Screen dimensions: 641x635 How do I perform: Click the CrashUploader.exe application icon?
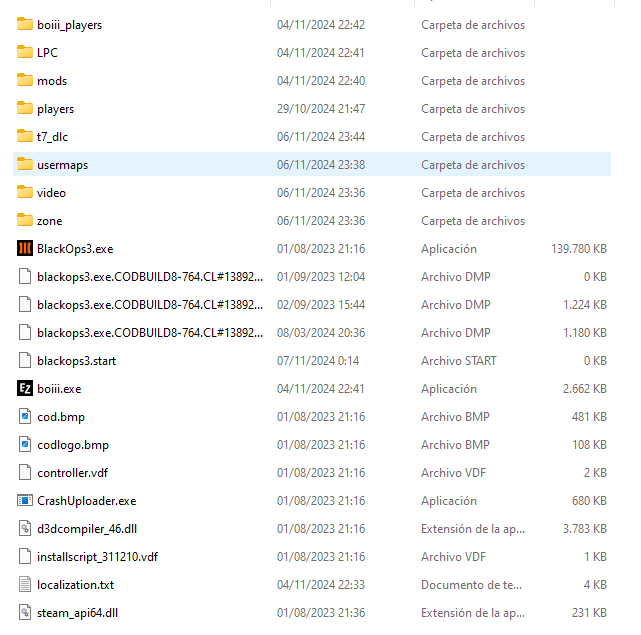coord(25,500)
